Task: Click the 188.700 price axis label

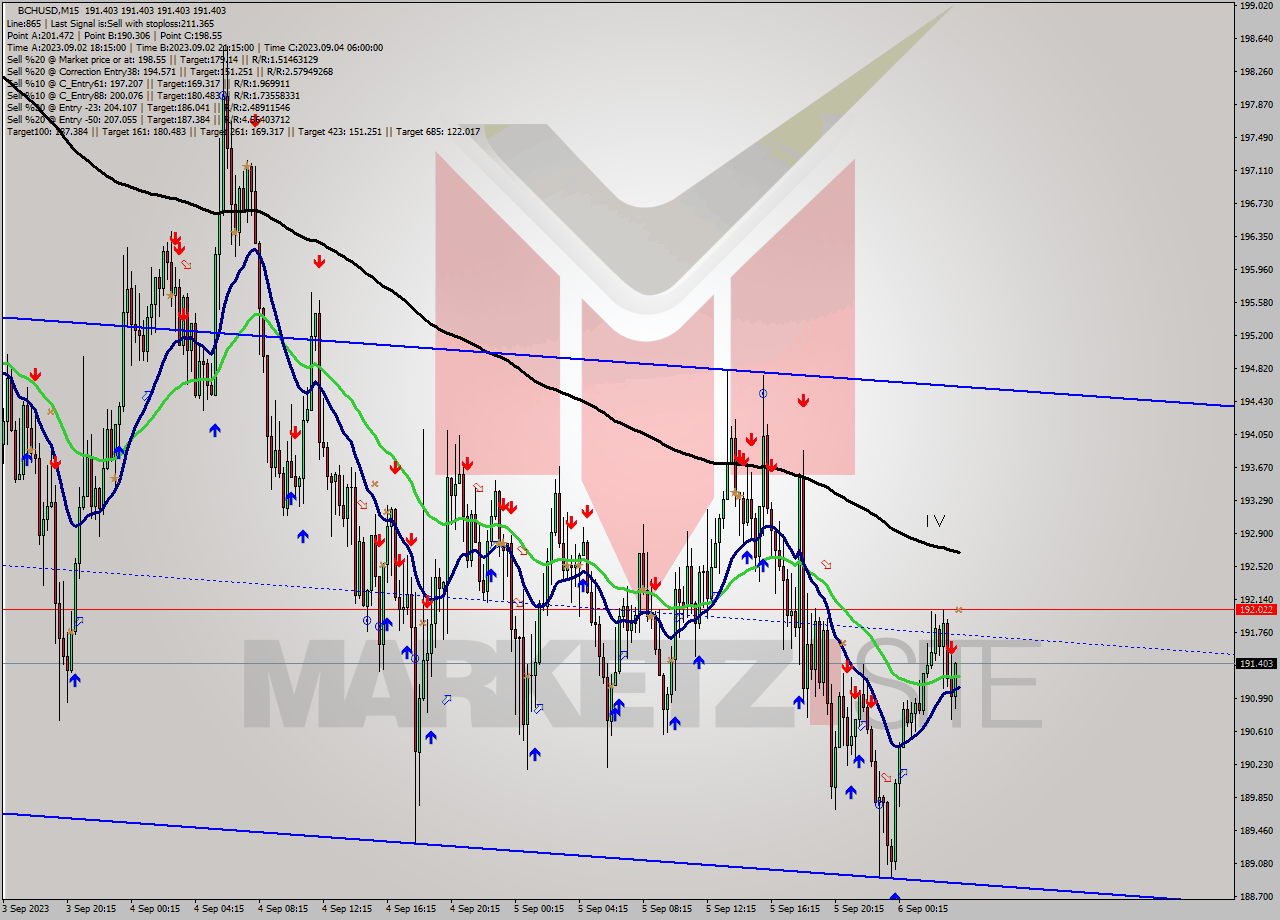Action: tap(1256, 896)
